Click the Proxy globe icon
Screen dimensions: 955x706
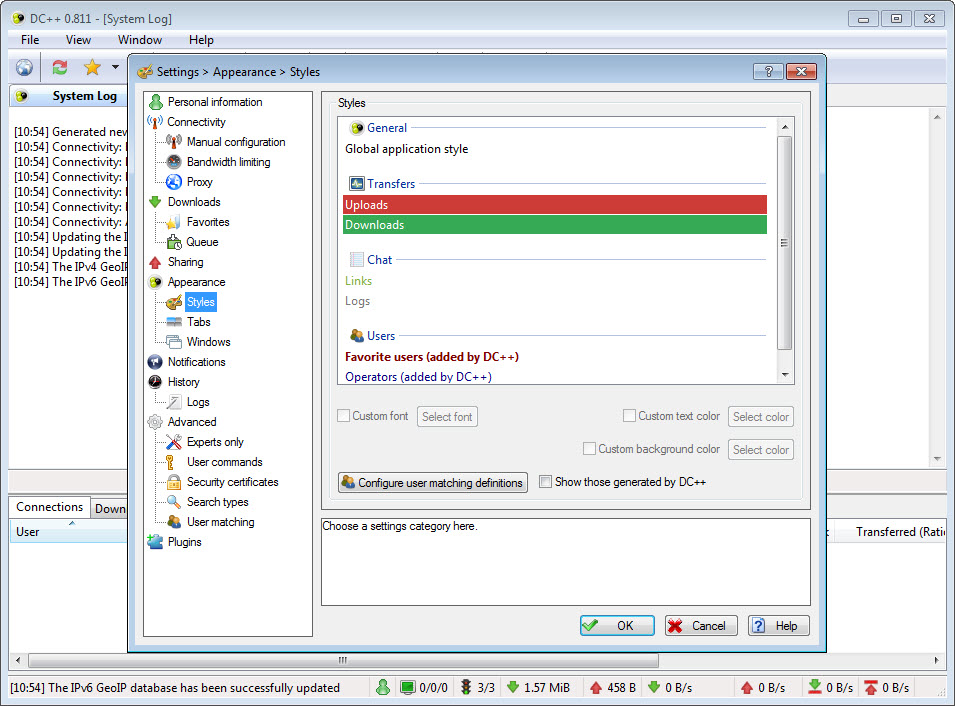[x=174, y=182]
